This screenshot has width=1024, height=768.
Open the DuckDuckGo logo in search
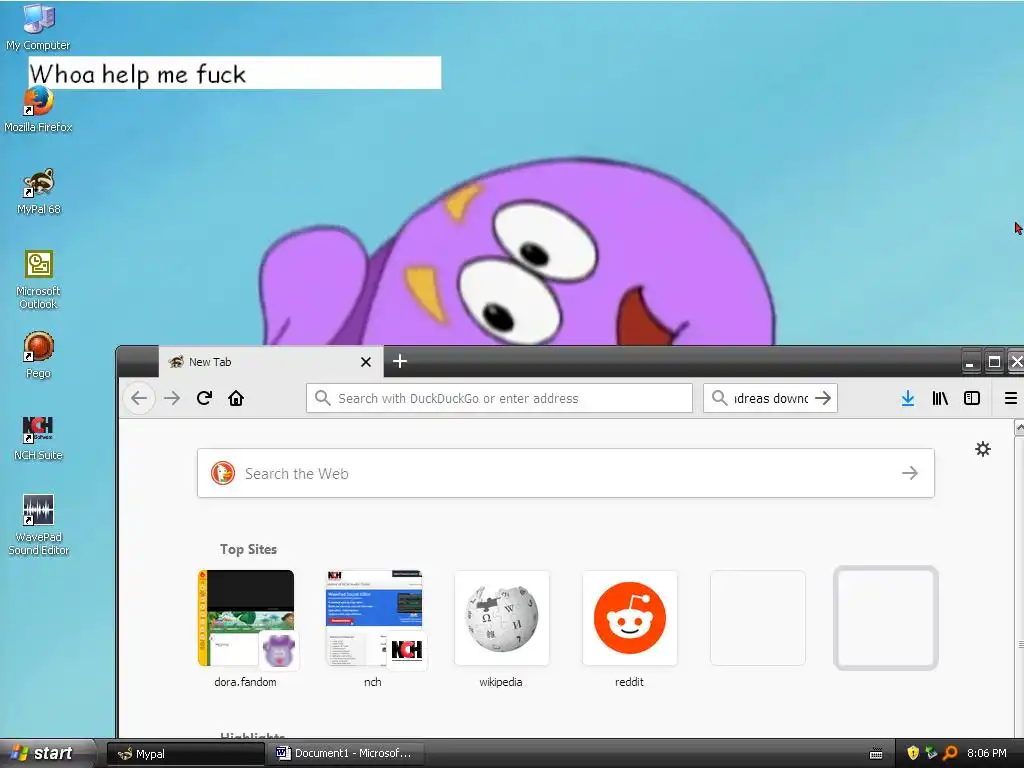pos(223,473)
